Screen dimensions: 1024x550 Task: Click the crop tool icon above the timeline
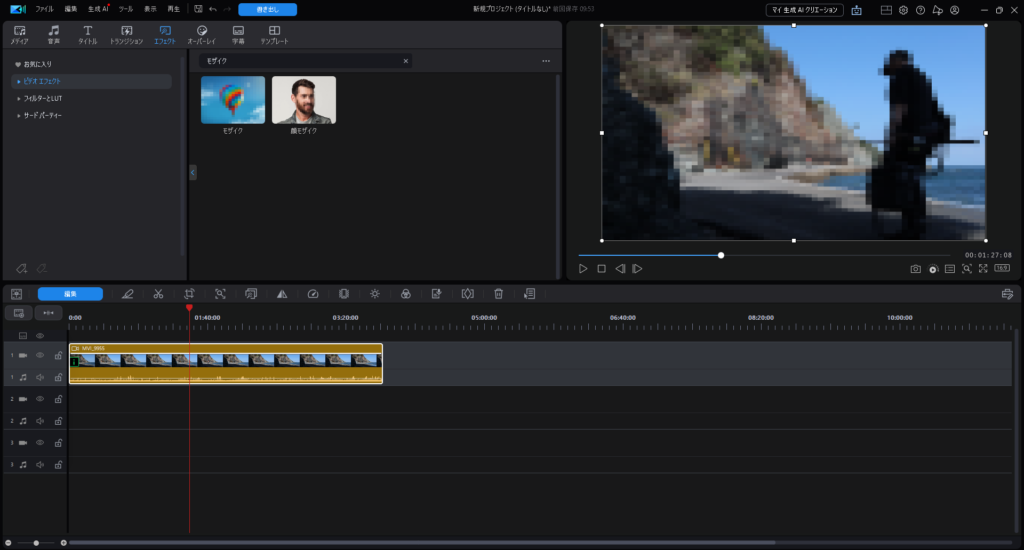click(189, 294)
